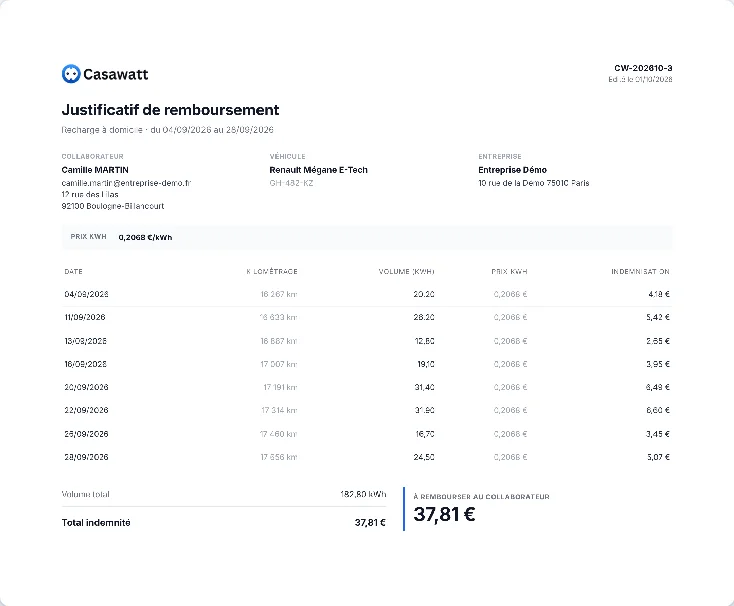Click mileage "17 314 km"
Image resolution: width=734 pixels, height=606 pixels.
(279, 410)
